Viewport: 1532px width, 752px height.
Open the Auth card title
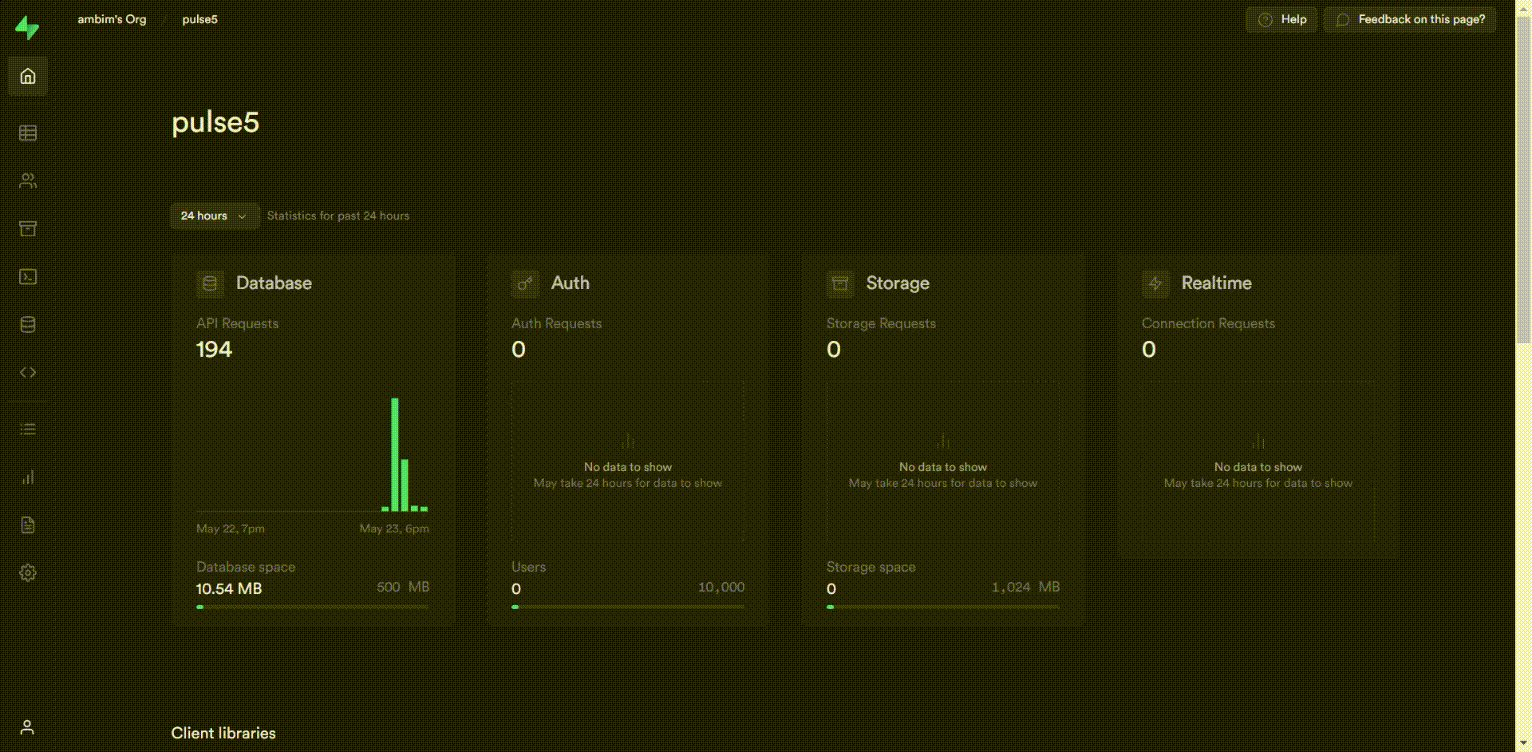tap(570, 283)
